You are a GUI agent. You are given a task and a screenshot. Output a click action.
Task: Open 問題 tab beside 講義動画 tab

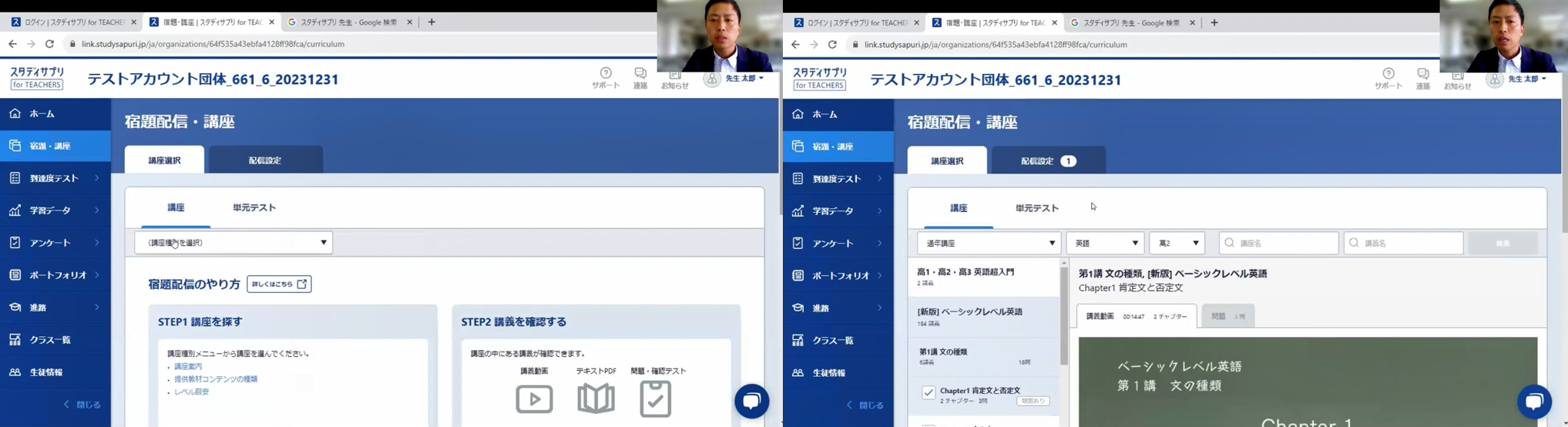click(1228, 316)
